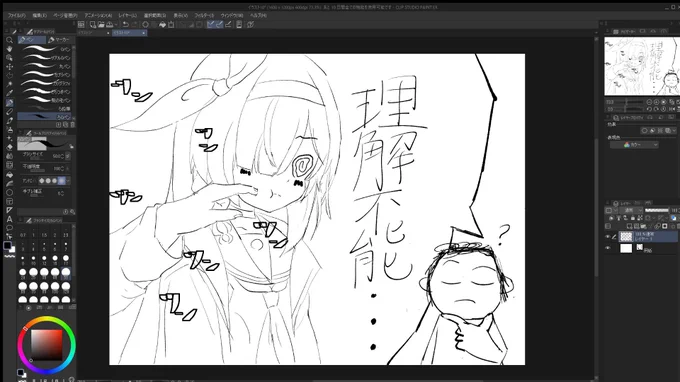Select the Layer 1 thumbnail

click(626, 237)
